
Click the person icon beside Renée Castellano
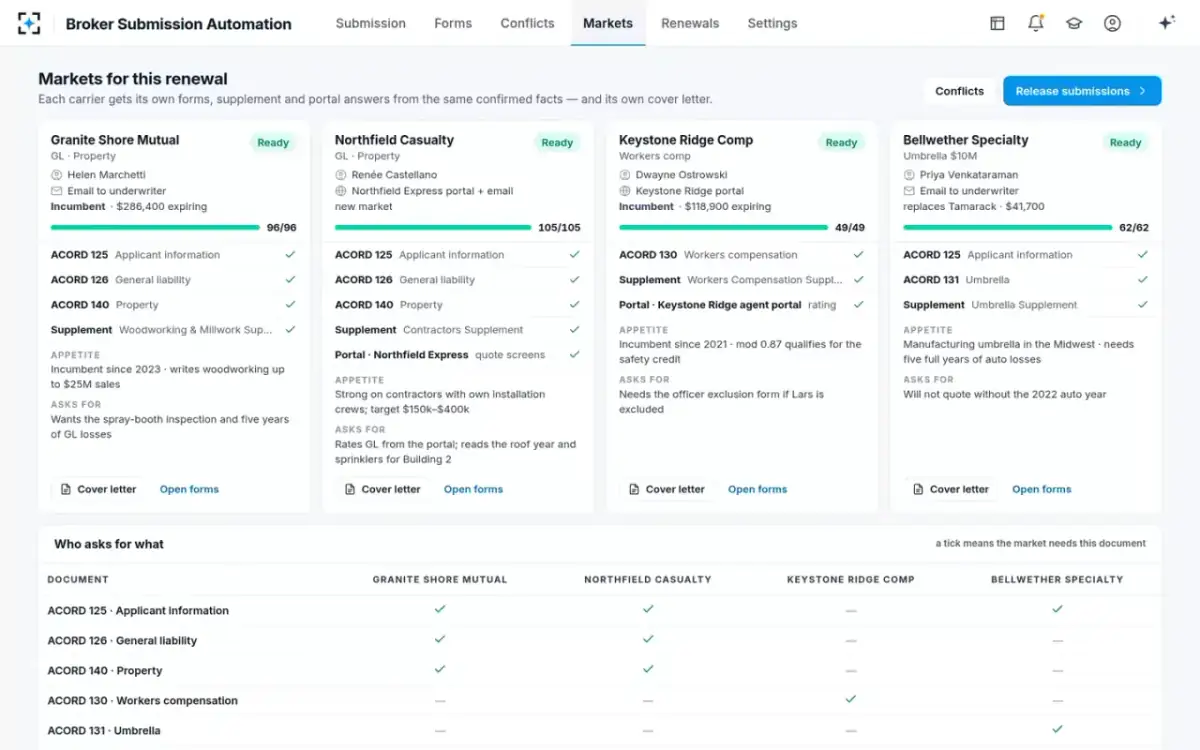[x=340, y=175]
